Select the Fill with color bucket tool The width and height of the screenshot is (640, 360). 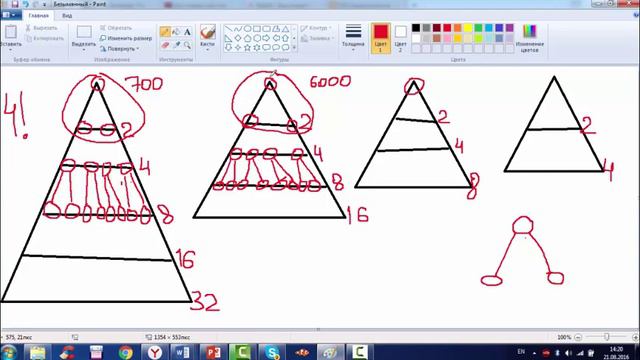coord(176,32)
